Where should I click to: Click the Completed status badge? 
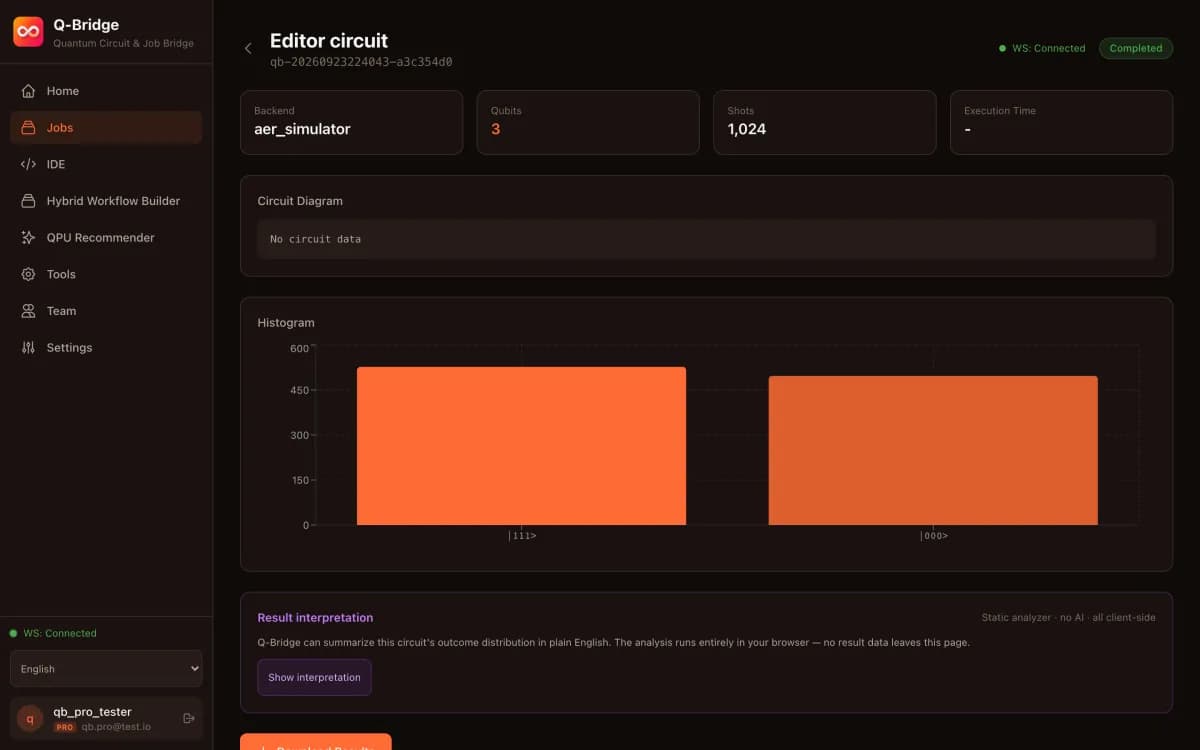click(1136, 48)
